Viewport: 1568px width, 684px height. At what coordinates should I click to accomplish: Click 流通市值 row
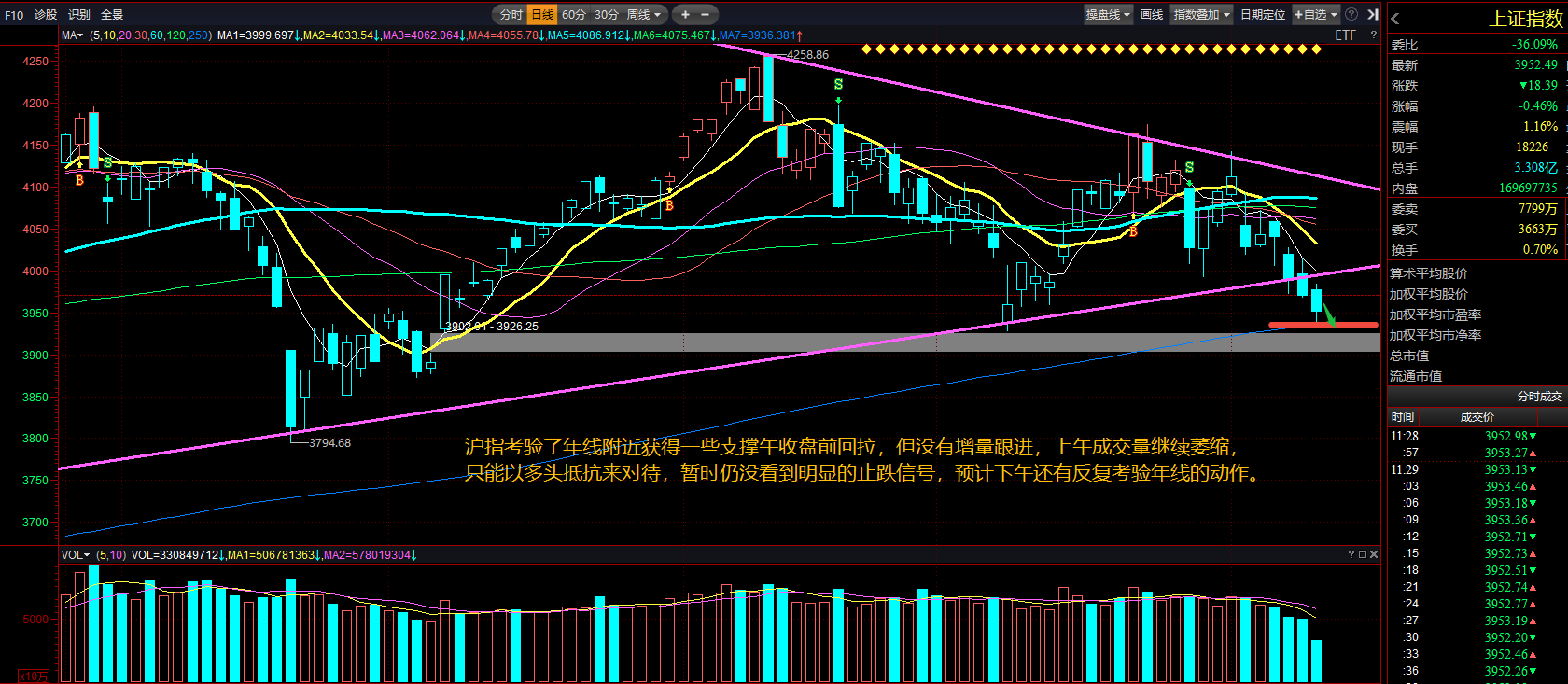point(1477,376)
